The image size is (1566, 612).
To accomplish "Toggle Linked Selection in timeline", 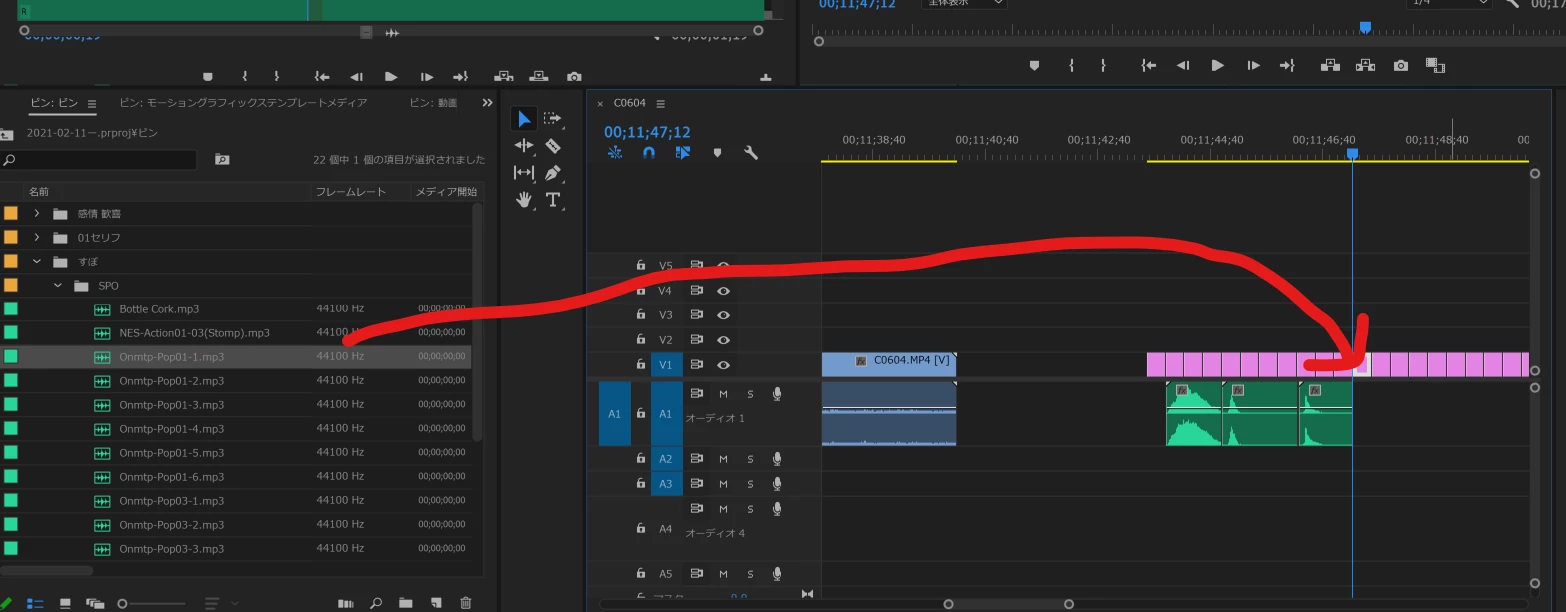I will pos(683,153).
